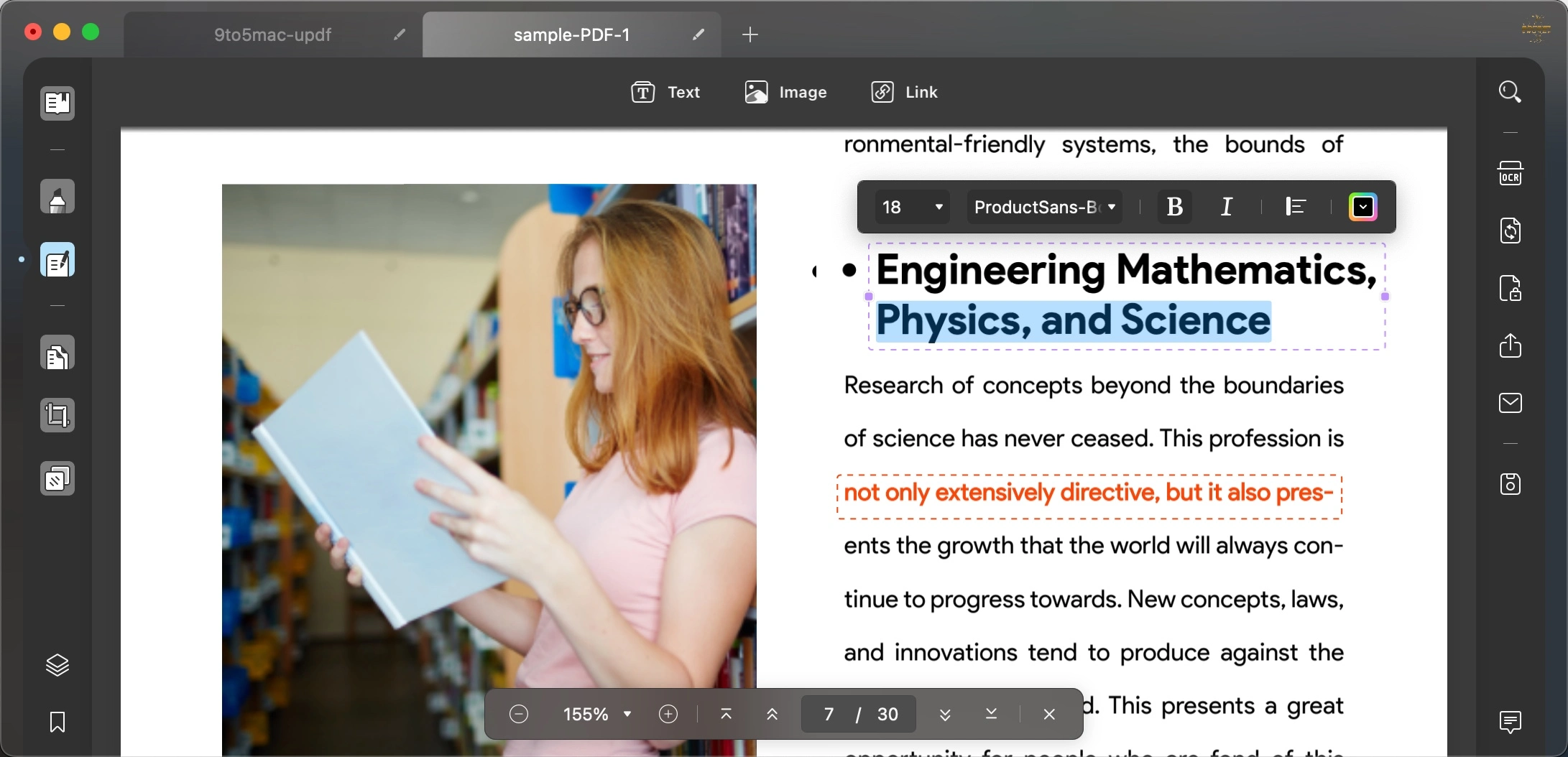Click the search magnifier icon
1568x757 pixels.
pos(1510,92)
